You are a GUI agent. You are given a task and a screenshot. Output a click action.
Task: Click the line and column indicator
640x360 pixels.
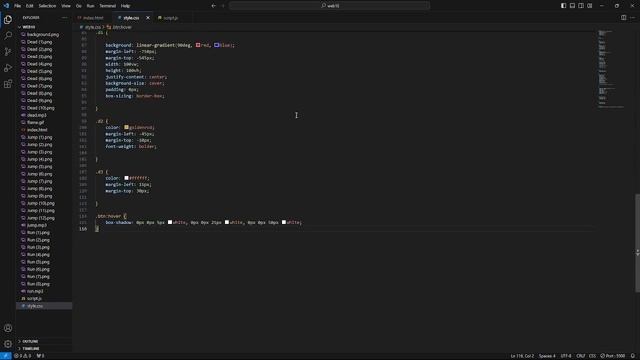tap(522, 356)
